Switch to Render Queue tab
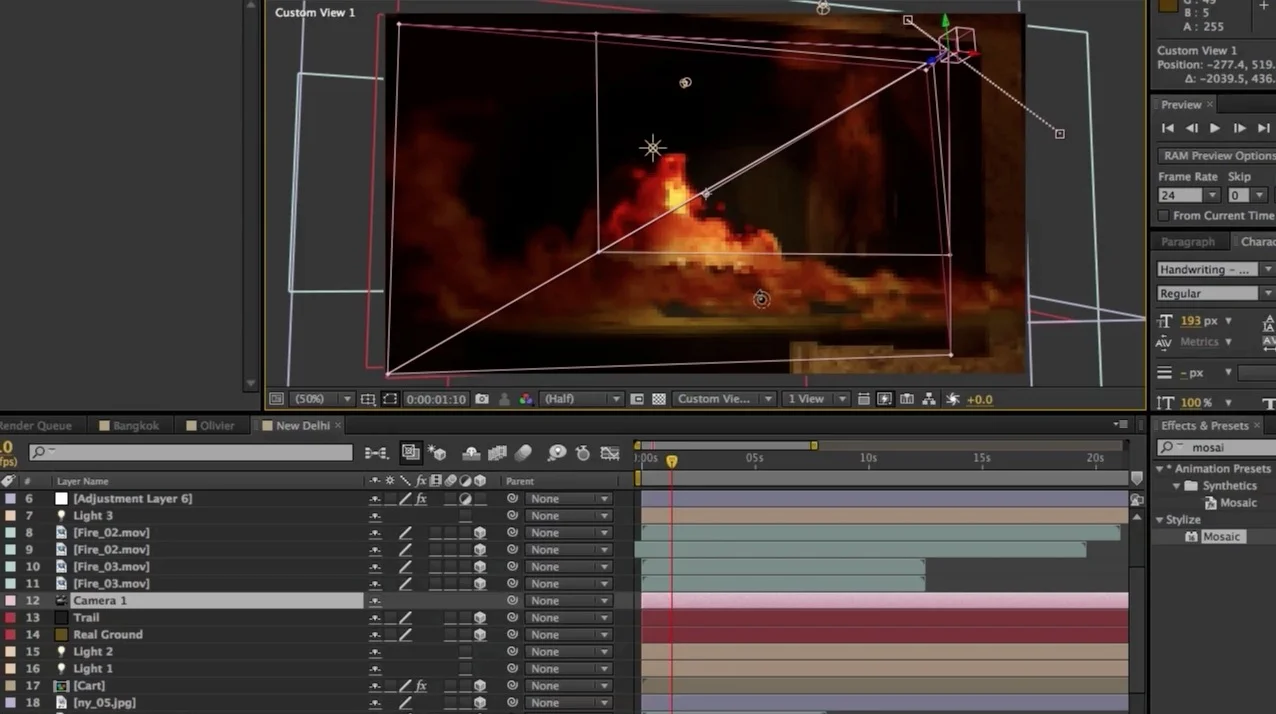 pyautogui.click(x=35, y=426)
